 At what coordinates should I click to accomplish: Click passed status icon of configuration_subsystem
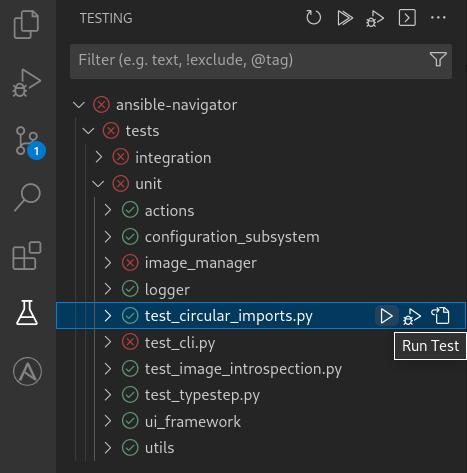(130, 236)
